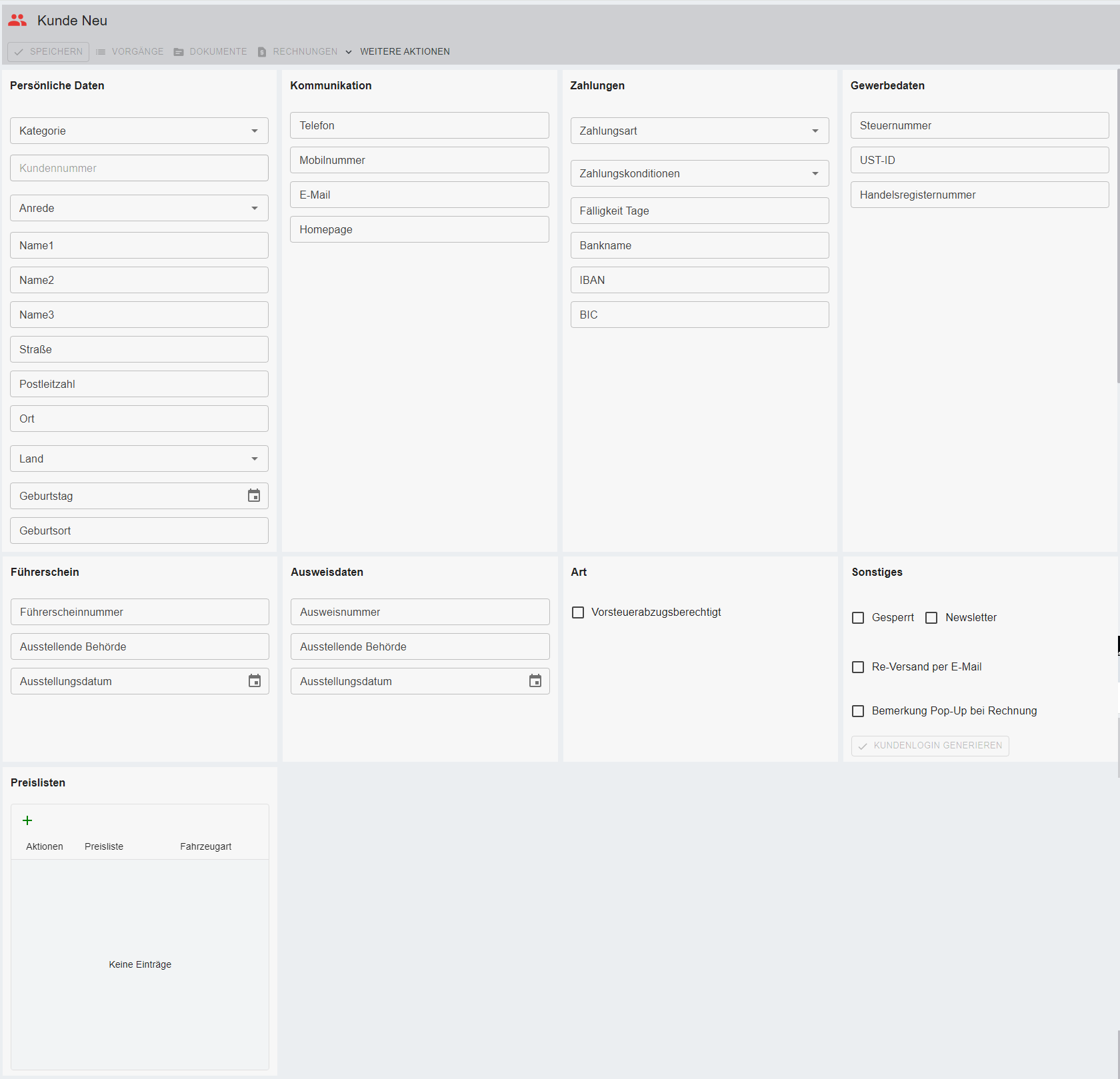This screenshot has width=1120, height=1079.
Task: Click the Rechnungen document icon
Action: (262, 52)
